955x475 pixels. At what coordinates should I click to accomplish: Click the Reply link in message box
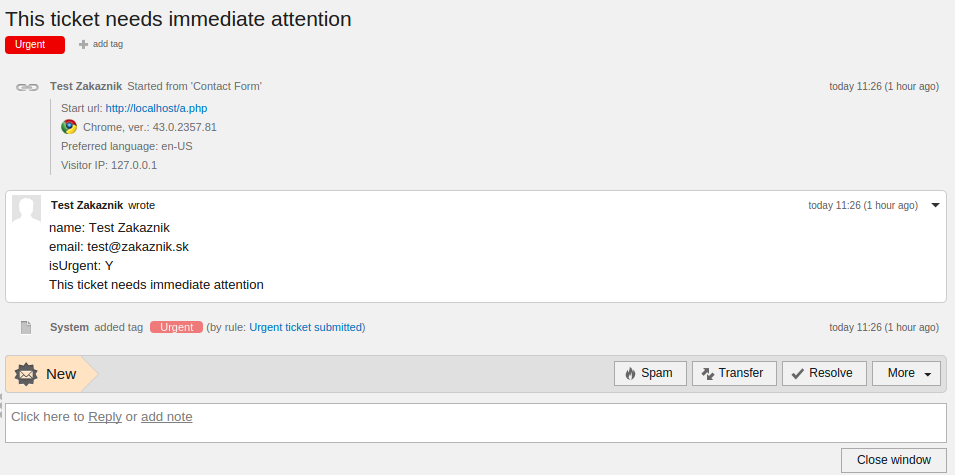[x=105, y=417]
